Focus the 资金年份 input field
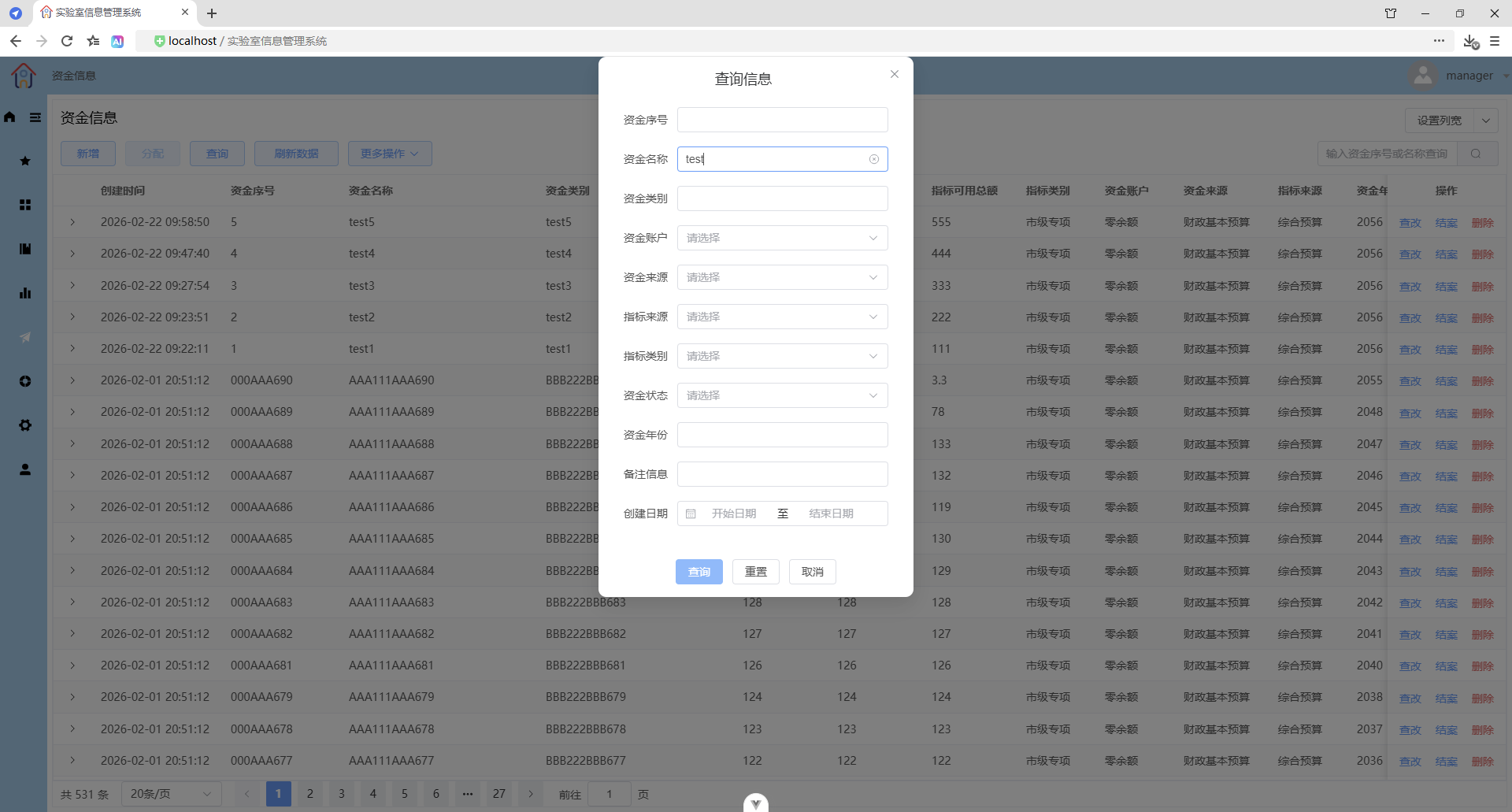 click(783, 435)
